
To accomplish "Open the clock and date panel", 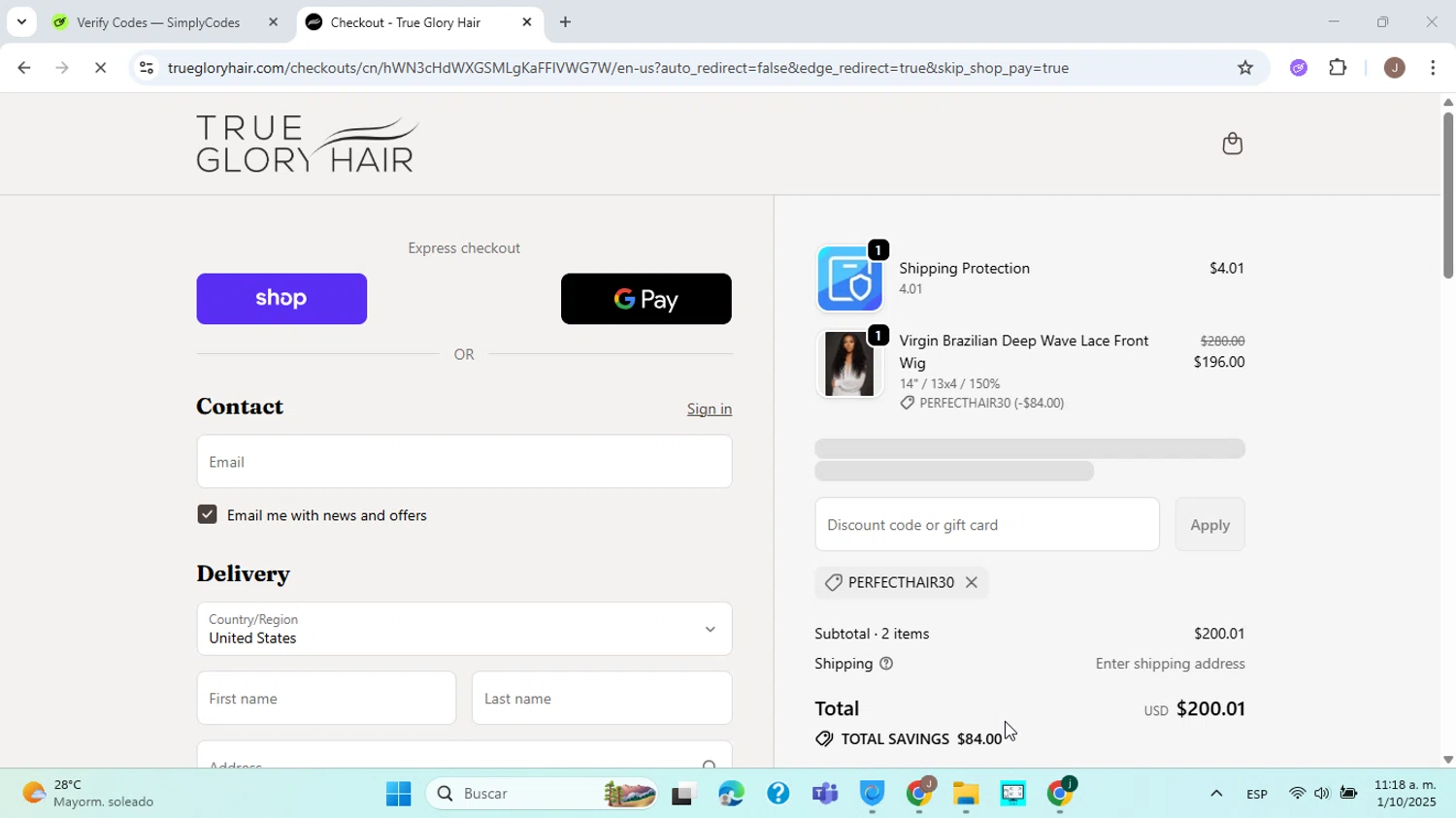I will (x=1405, y=794).
